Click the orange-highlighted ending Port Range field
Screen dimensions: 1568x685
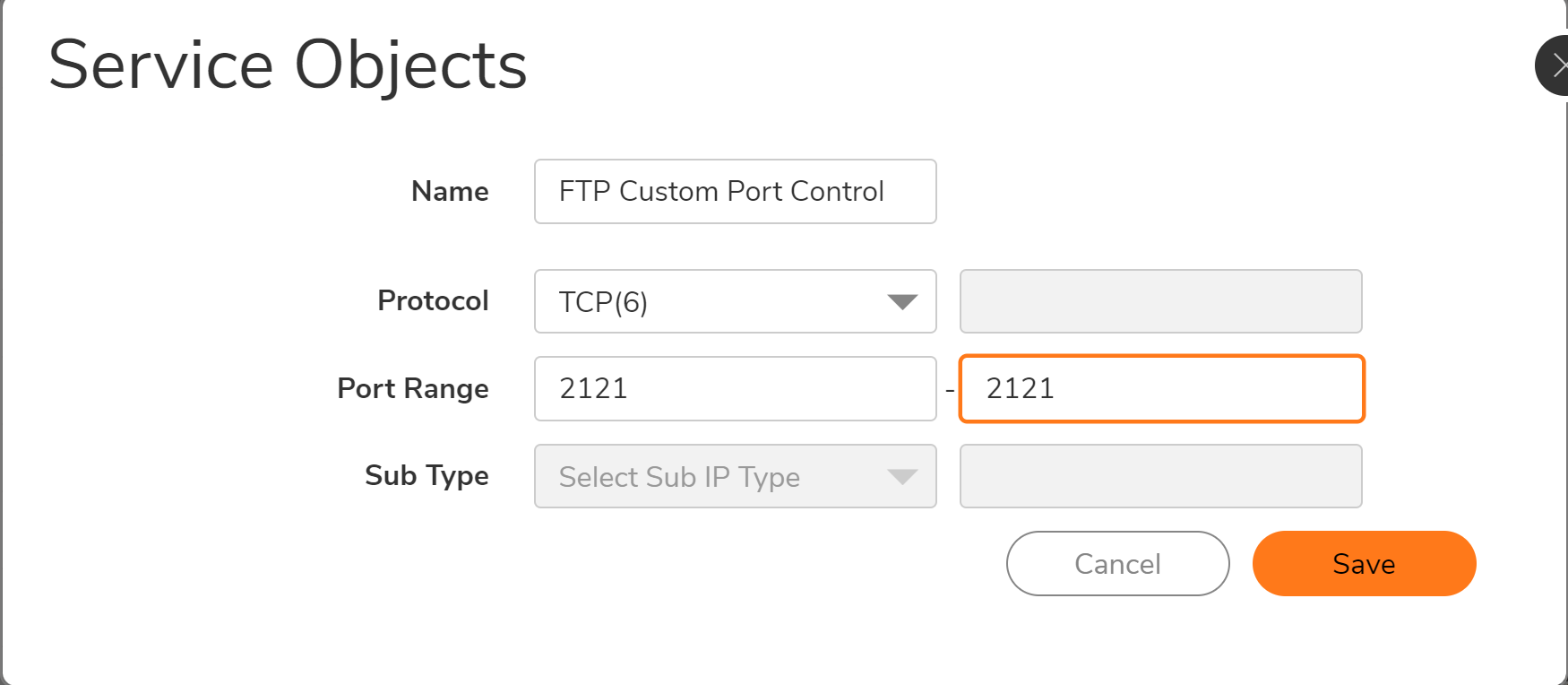1161,389
